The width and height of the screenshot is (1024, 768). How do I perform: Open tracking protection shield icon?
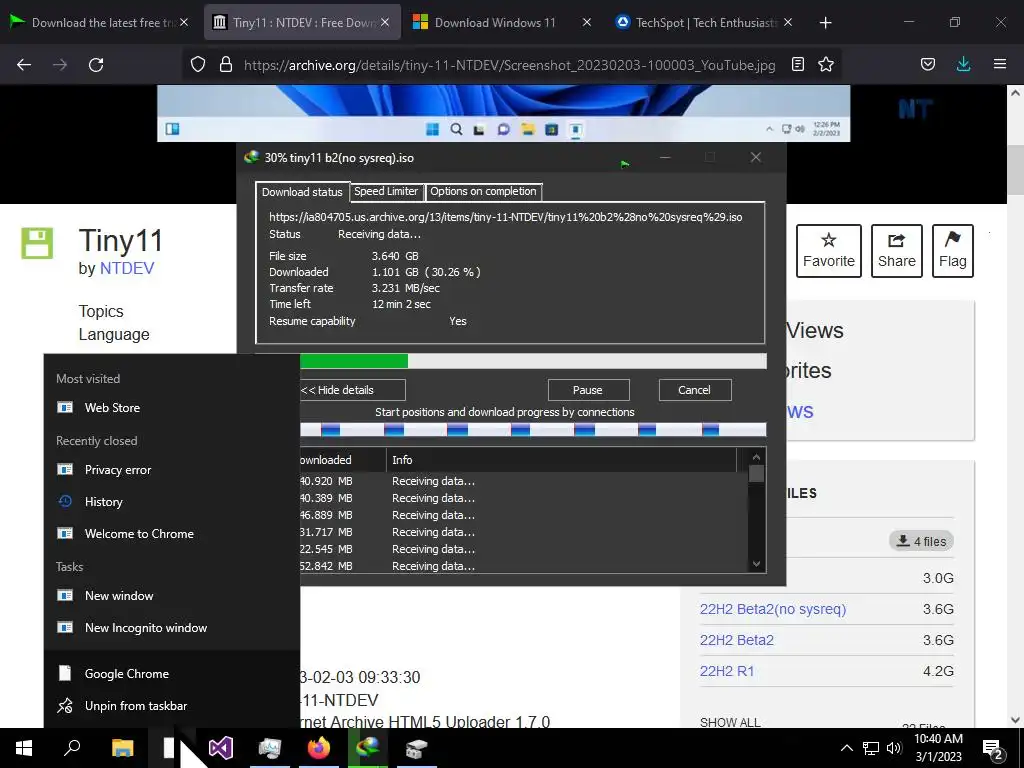pyautogui.click(x=198, y=64)
